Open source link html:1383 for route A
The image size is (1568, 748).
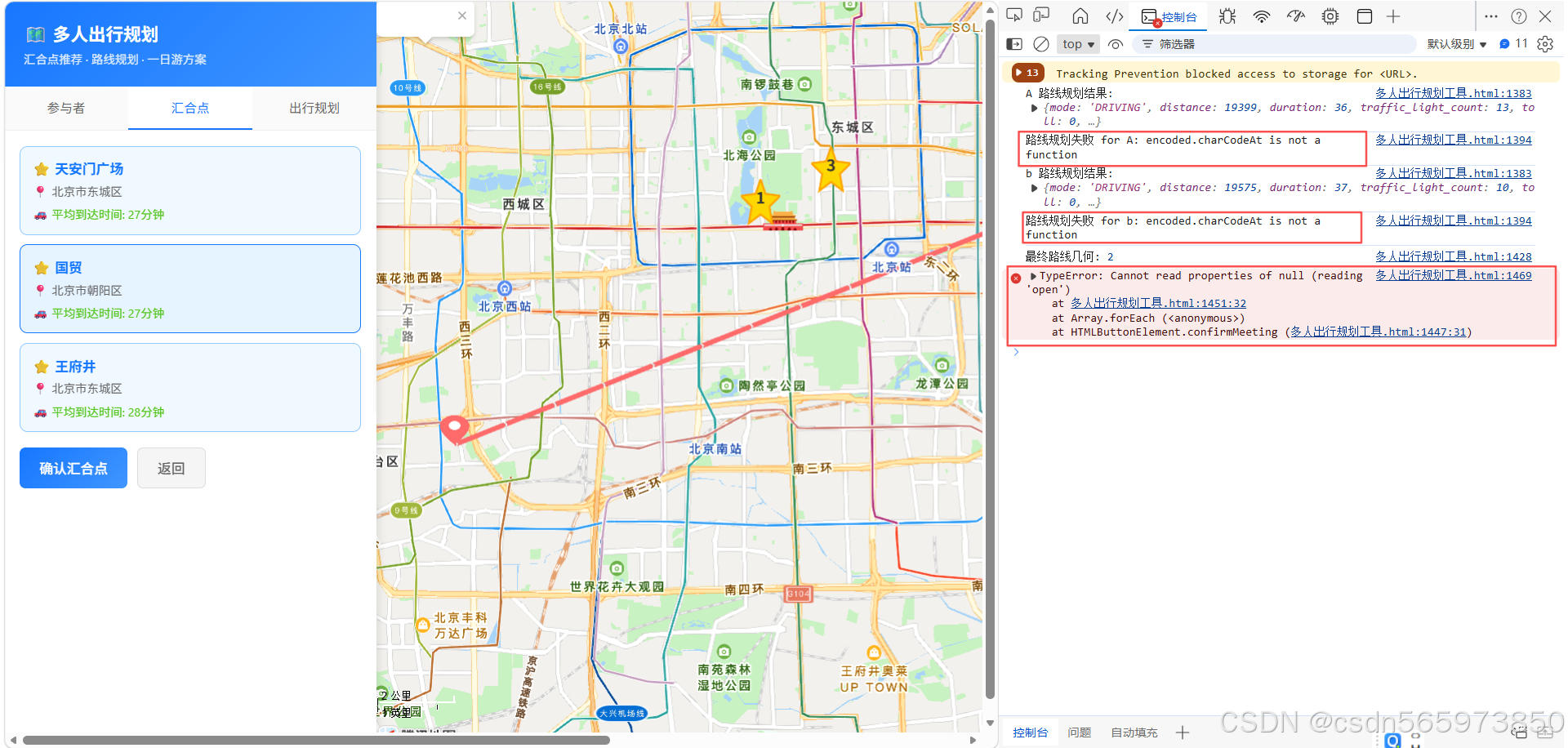[x=1453, y=93]
